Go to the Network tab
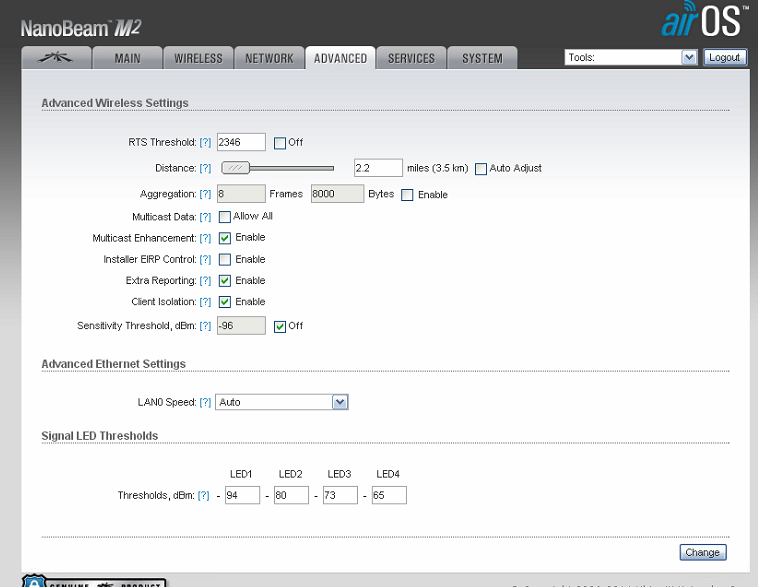758x587 pixels. [269, 58]
